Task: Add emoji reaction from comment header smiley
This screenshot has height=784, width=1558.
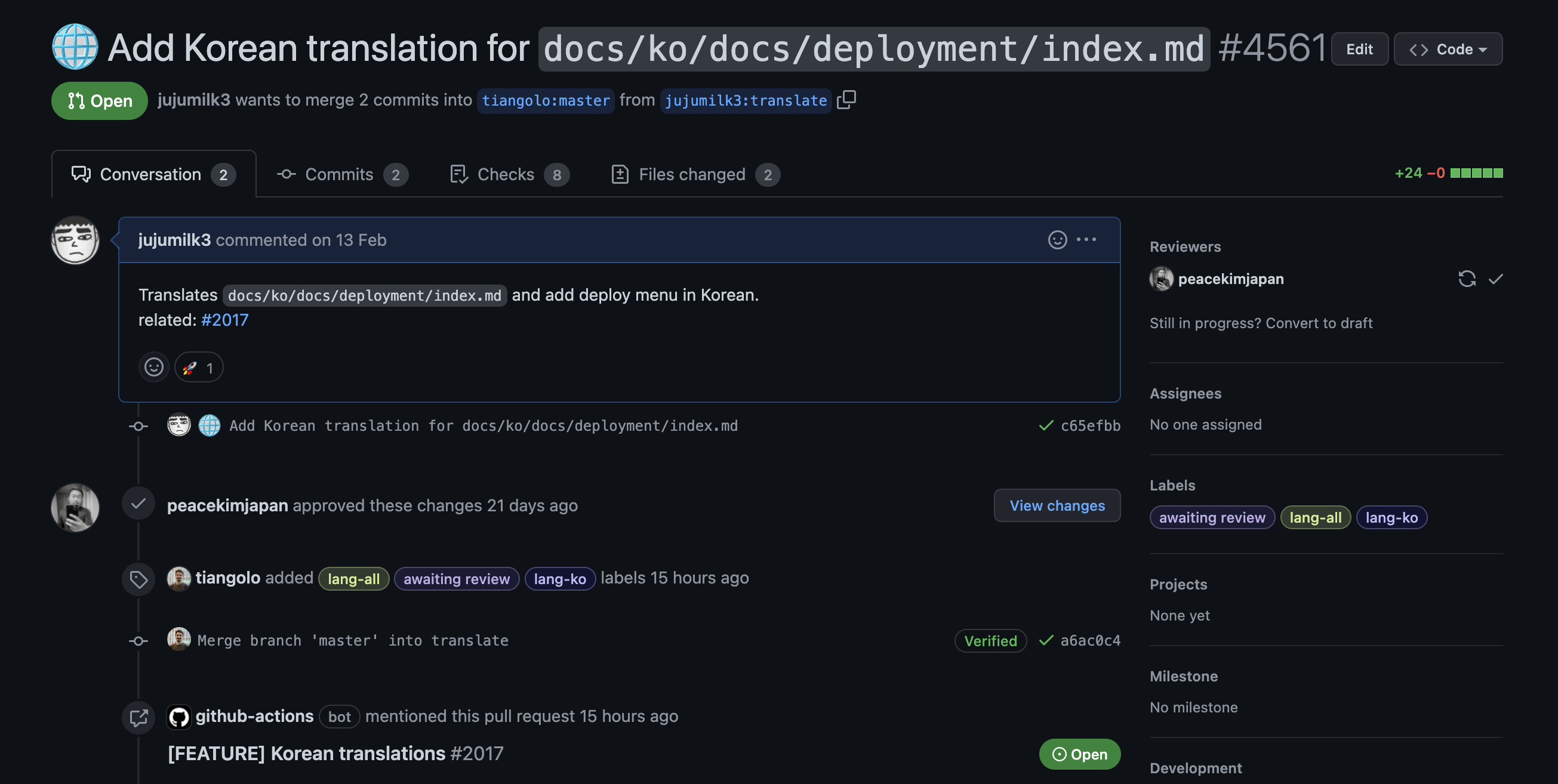Action: point(1057,240)
